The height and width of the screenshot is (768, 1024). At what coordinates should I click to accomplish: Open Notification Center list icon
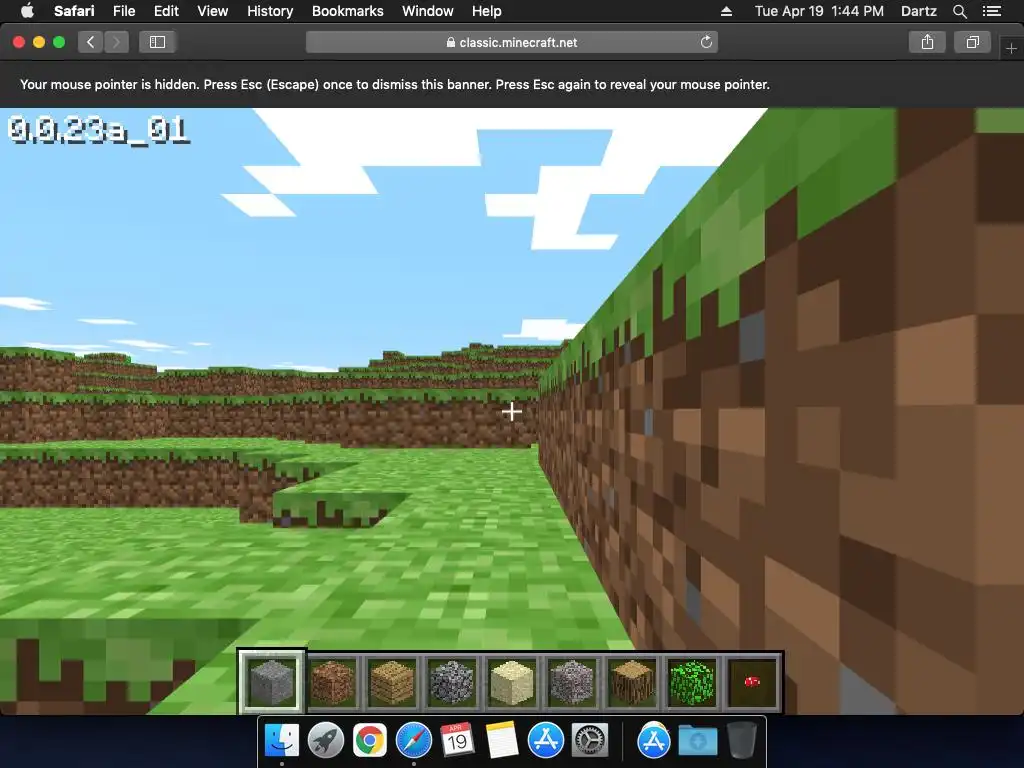991,11
